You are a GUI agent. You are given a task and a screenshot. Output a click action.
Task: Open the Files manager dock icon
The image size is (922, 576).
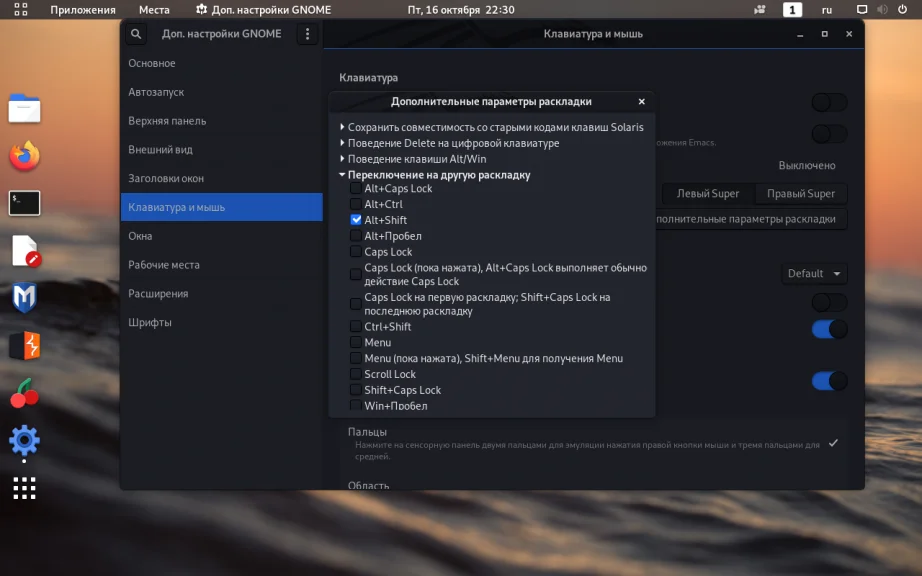24,108
